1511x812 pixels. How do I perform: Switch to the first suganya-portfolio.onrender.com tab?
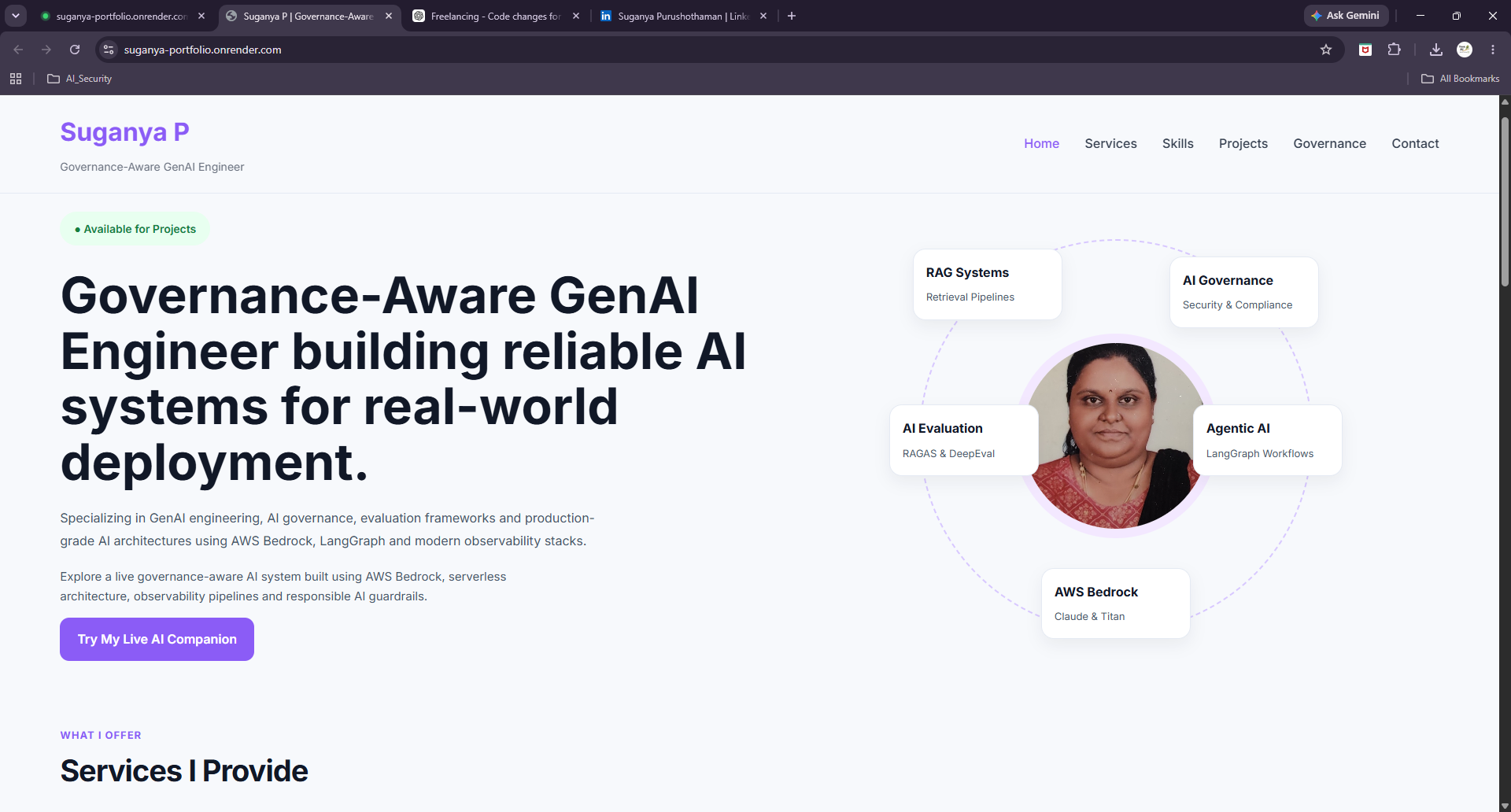click(x=121, y=16)
